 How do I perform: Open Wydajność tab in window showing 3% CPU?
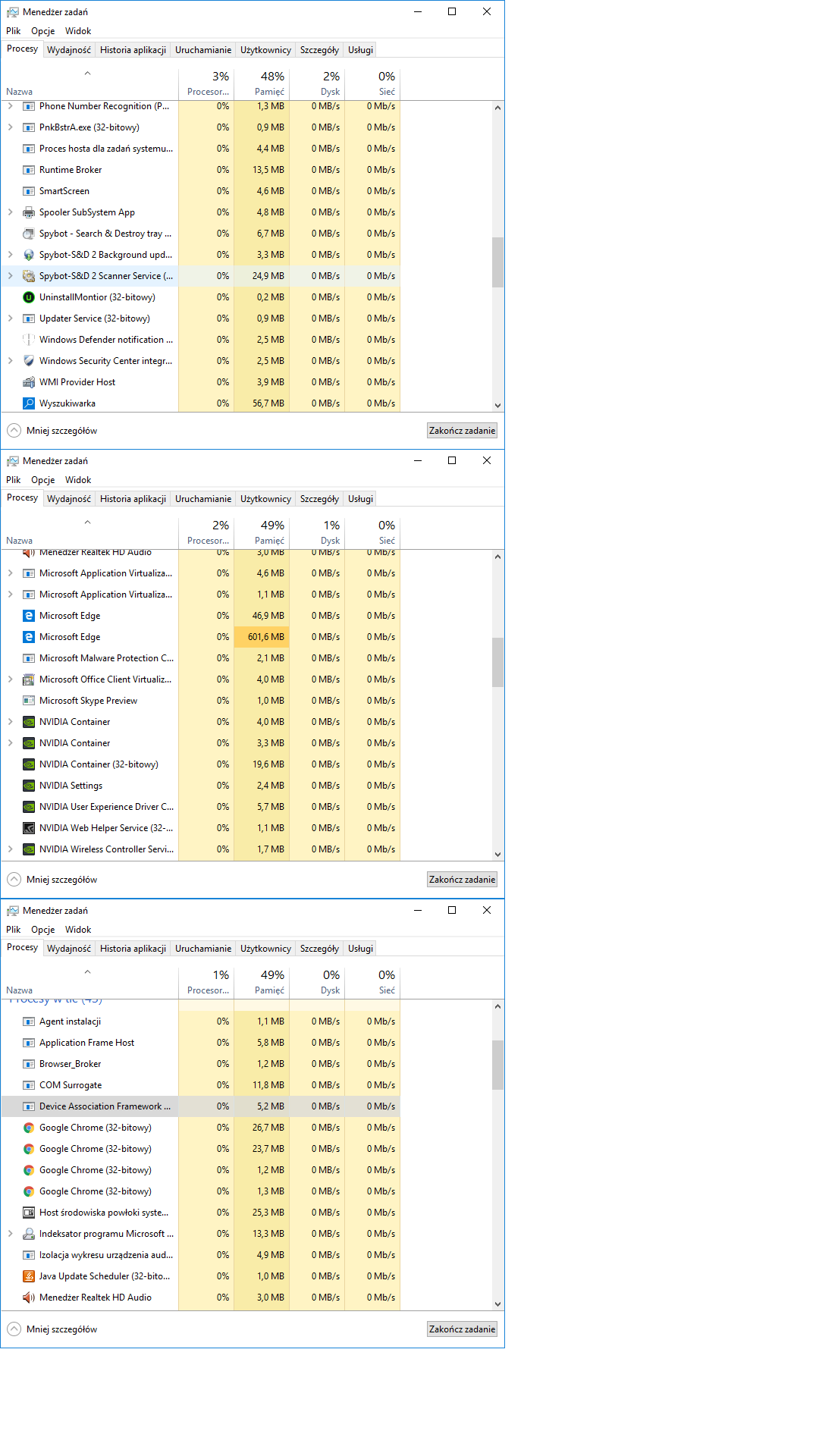pos(69,50)
